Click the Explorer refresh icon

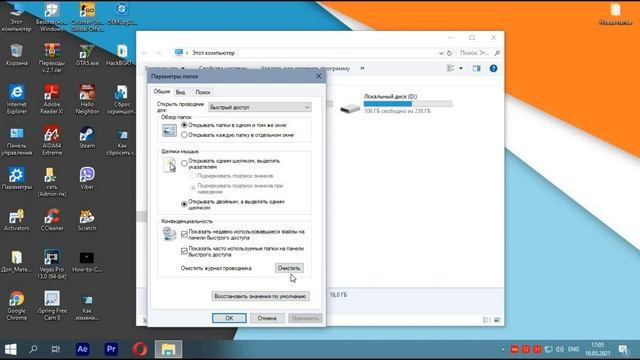449,53
